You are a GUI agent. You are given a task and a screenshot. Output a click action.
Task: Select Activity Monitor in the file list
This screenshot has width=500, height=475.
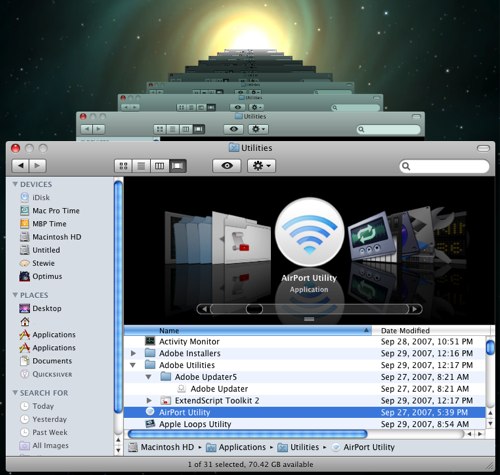[x=305, y=341]
